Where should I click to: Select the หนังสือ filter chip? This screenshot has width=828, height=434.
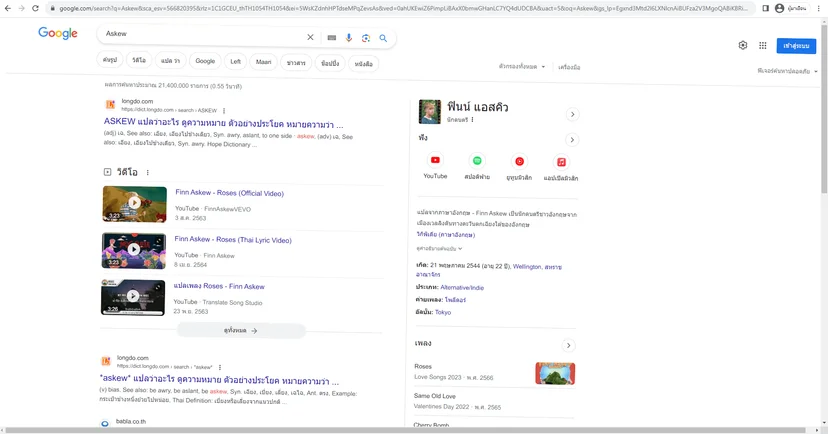(363, 63)
